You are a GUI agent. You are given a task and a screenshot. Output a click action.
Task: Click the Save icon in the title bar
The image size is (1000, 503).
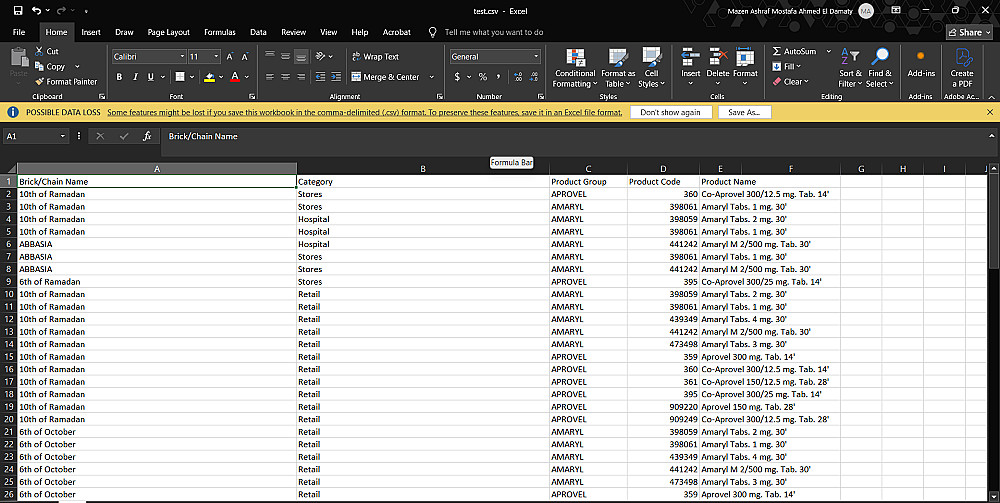pyautogui.click(x=18, y=11)
